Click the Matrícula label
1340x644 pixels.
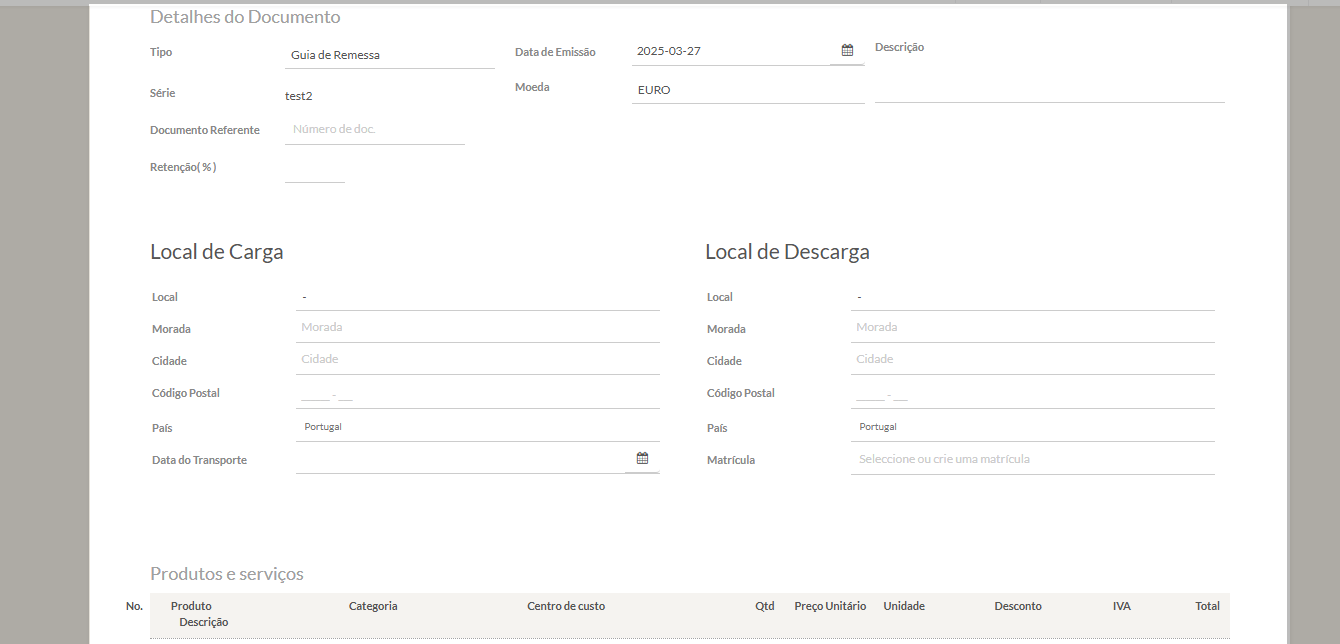coord(731,460)
